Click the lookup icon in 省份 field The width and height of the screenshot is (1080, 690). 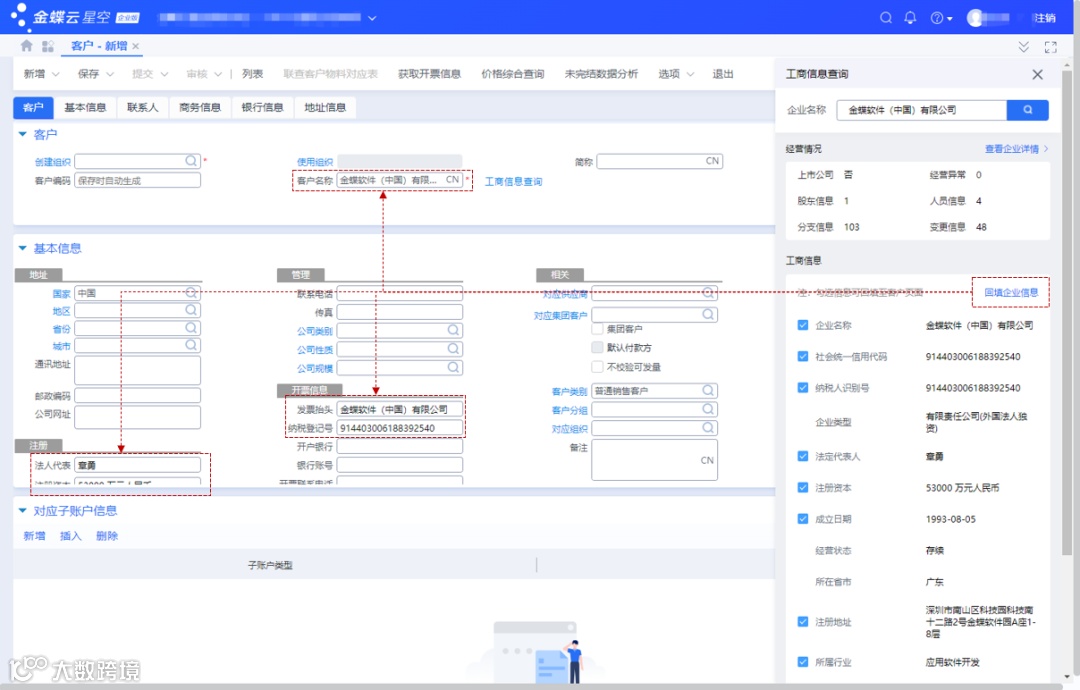point(191,328)
